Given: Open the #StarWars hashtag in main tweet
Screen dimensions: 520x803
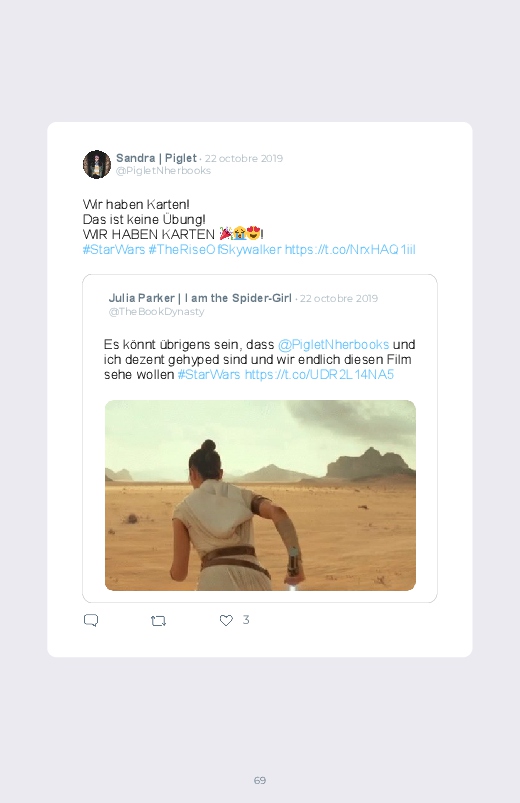Looking at the screenshot, I should click(x=114, y=249).
